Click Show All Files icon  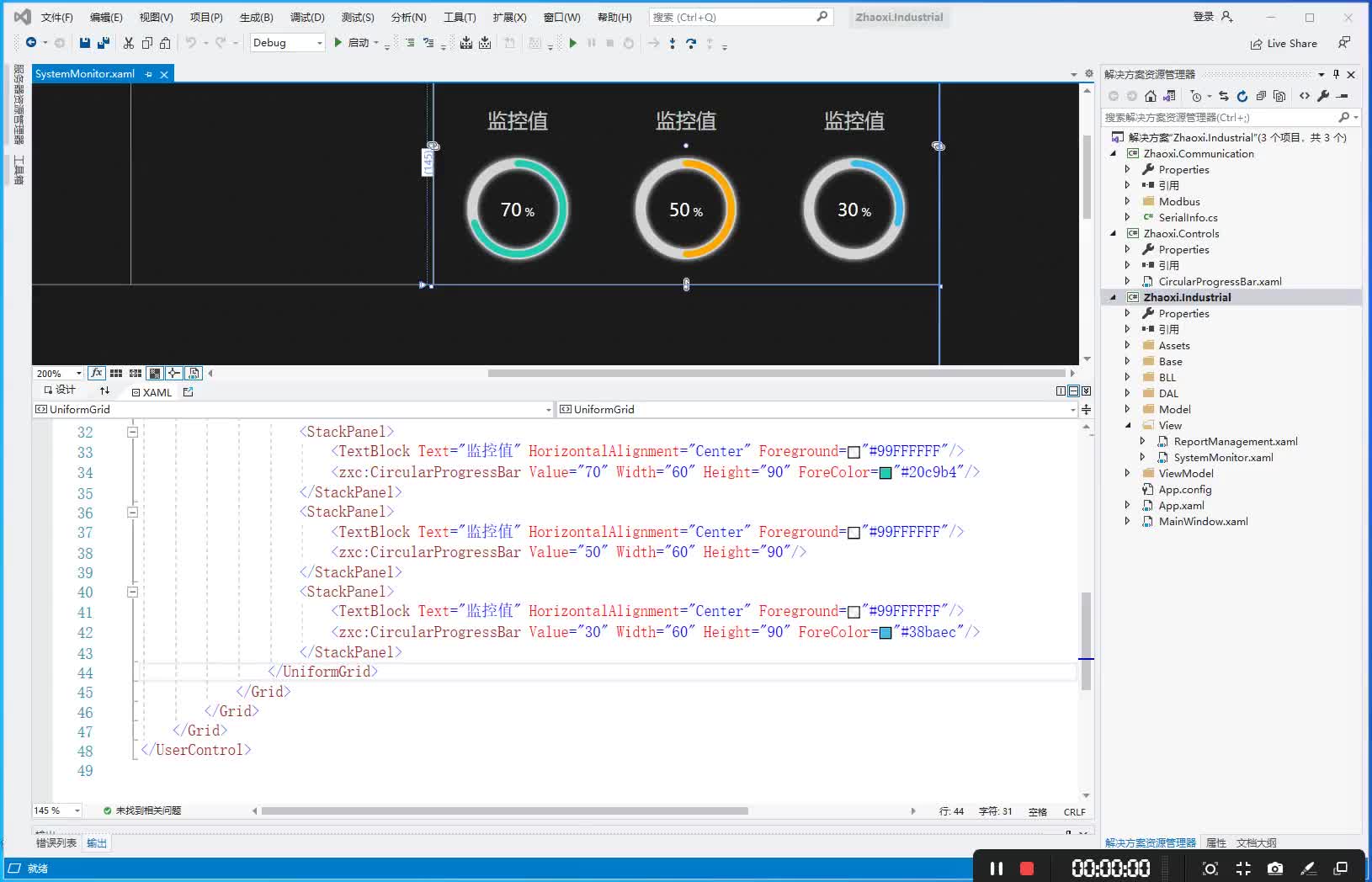[1279, 96]
